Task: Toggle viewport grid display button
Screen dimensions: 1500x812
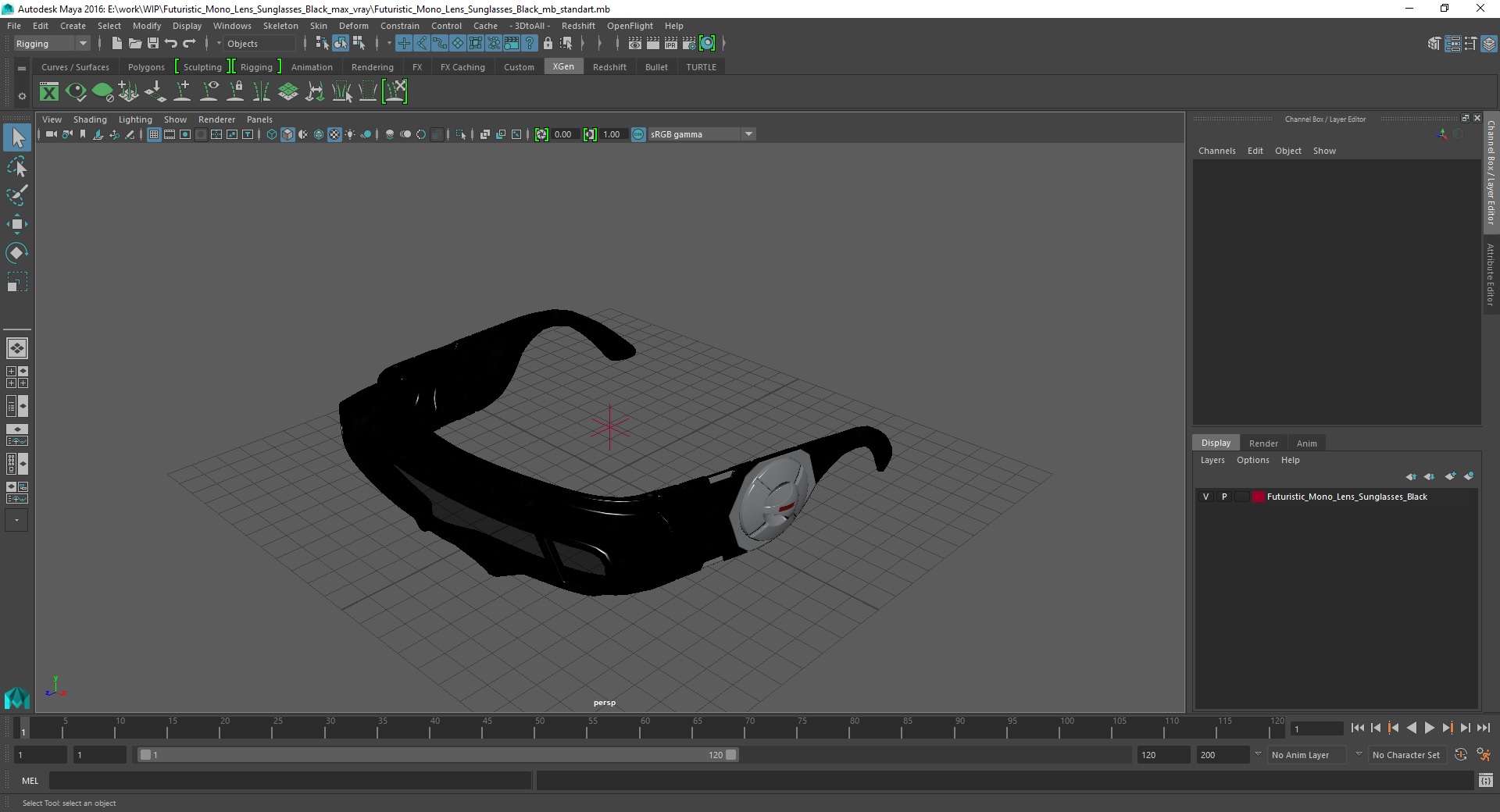Action: (154, 134)
